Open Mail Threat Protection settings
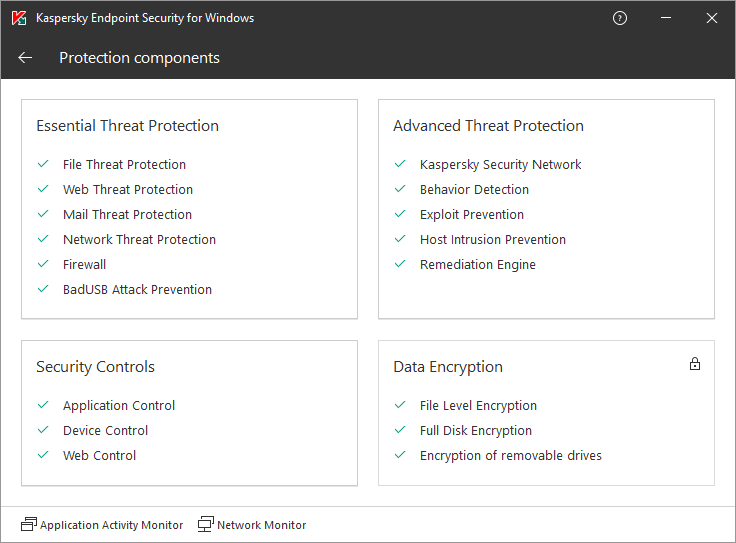The height and width of the screenshot is (543, 736). coord(127,214)
